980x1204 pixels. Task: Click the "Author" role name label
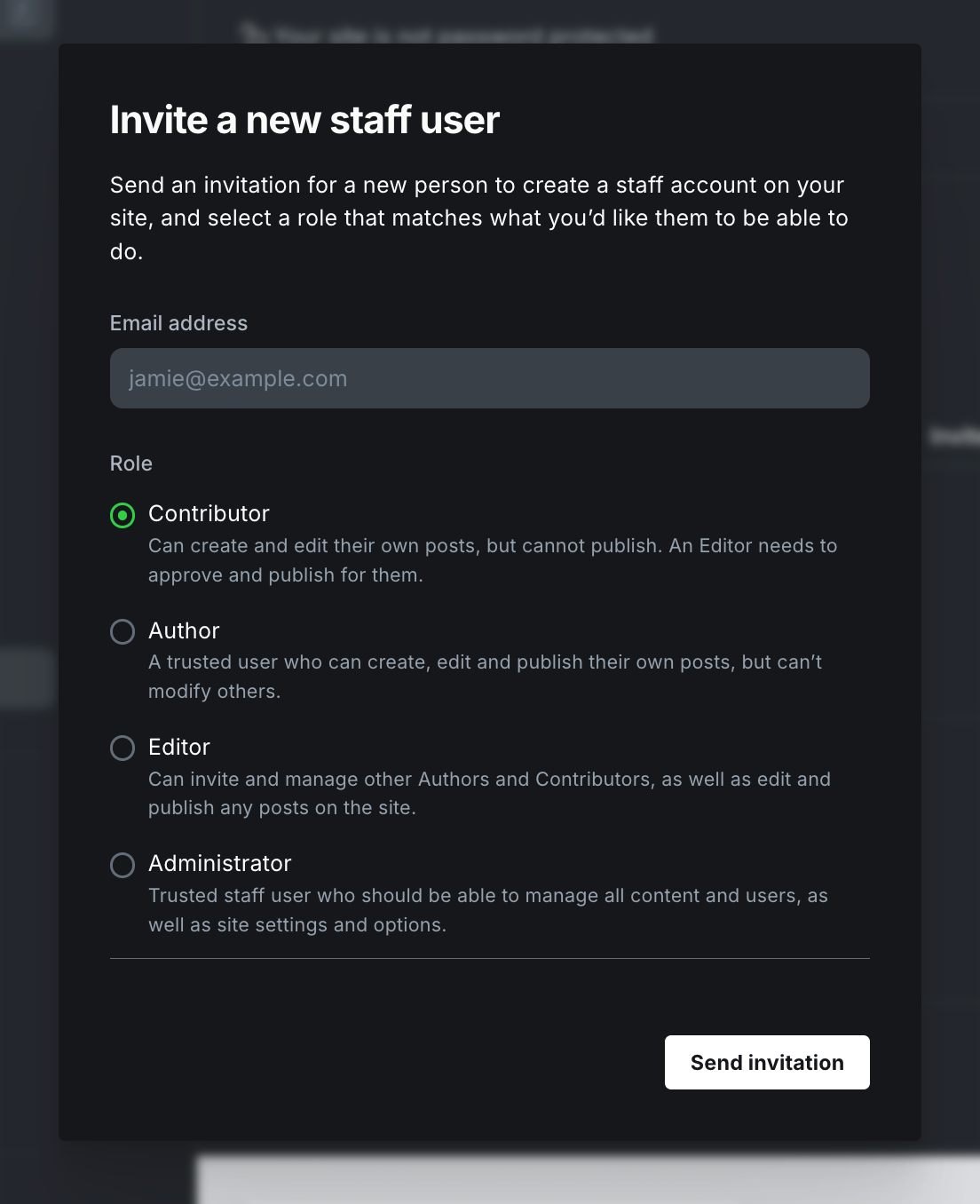tap(184, 630)
